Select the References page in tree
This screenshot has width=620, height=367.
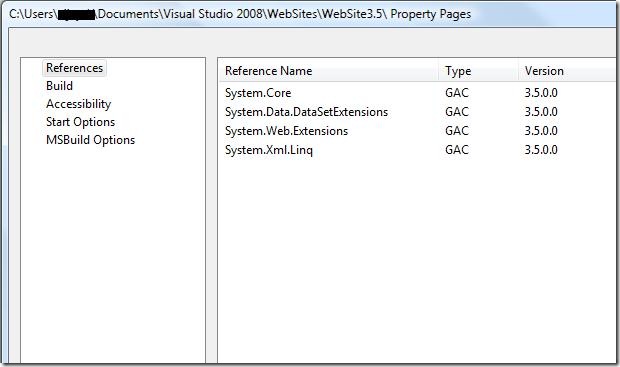(74, 68)
